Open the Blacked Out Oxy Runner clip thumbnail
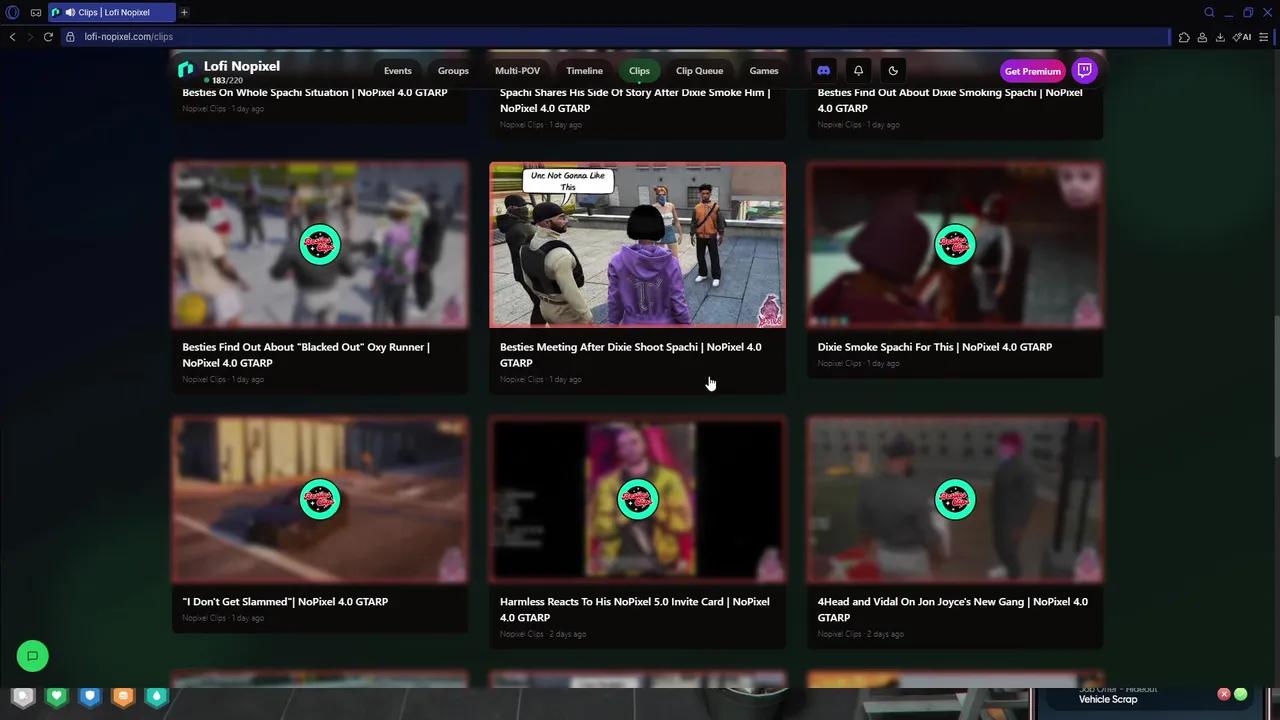 coord(320,245)
